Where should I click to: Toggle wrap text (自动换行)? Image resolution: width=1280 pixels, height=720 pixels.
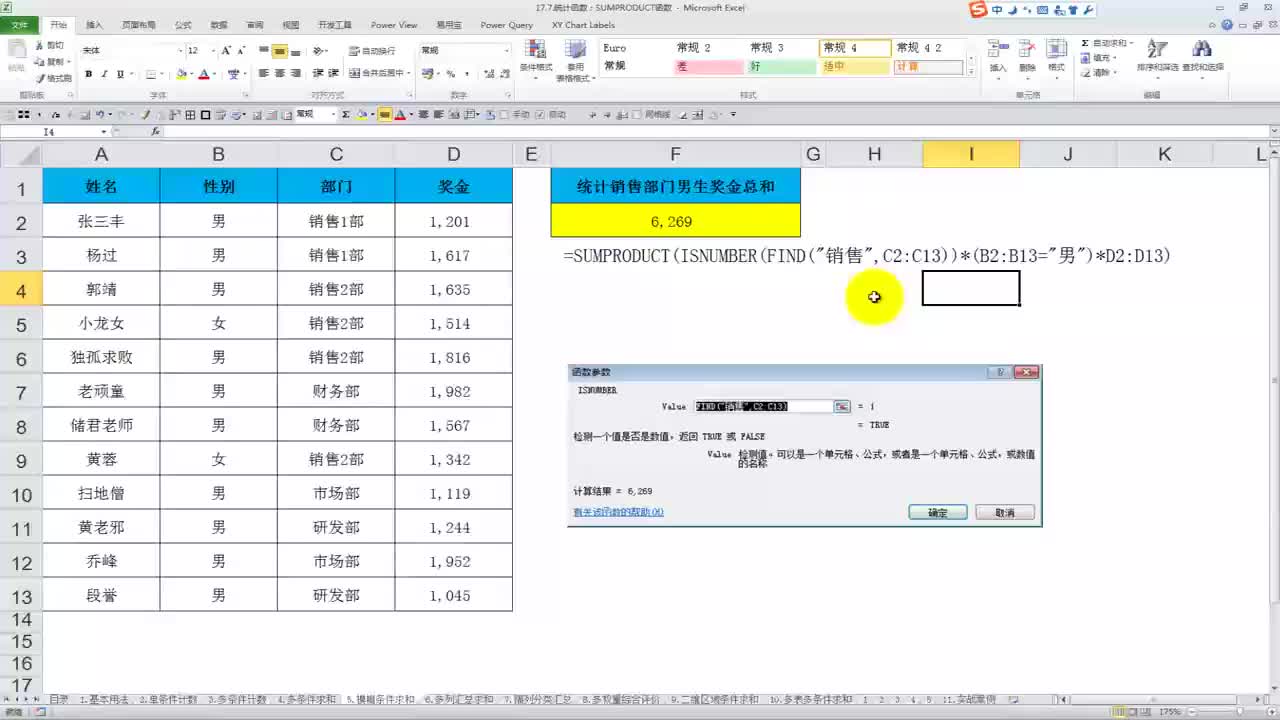click(x=372, y=50)
